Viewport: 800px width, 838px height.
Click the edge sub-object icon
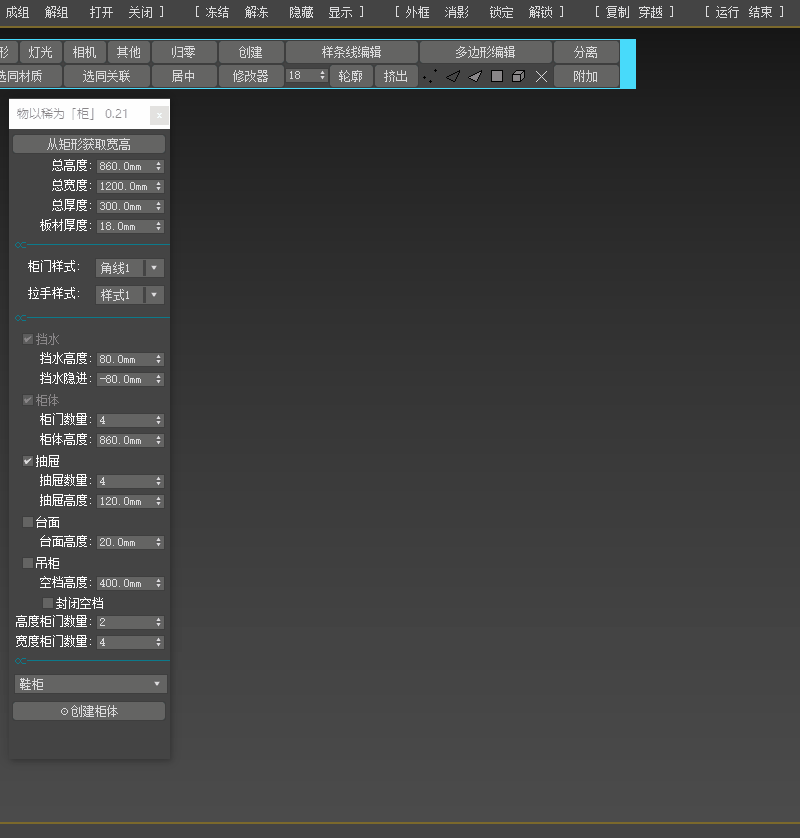(453, 76)
